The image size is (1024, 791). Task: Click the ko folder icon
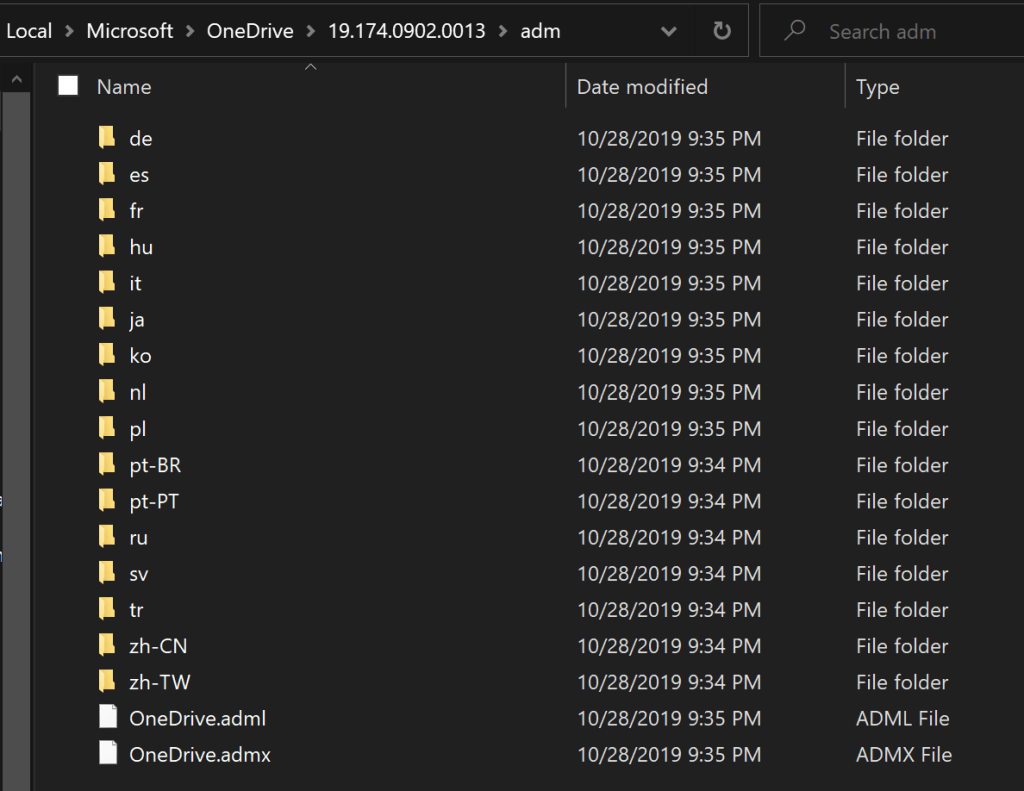point(107,356)
